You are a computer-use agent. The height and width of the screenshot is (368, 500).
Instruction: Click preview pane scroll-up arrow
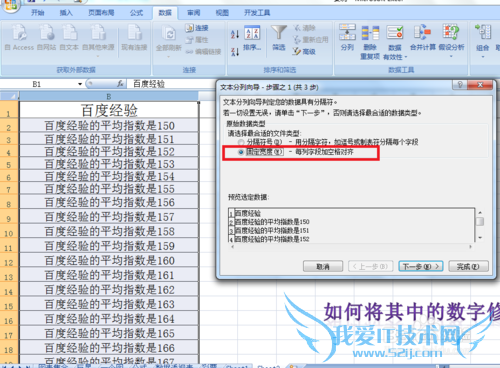[x=480, y=212]
